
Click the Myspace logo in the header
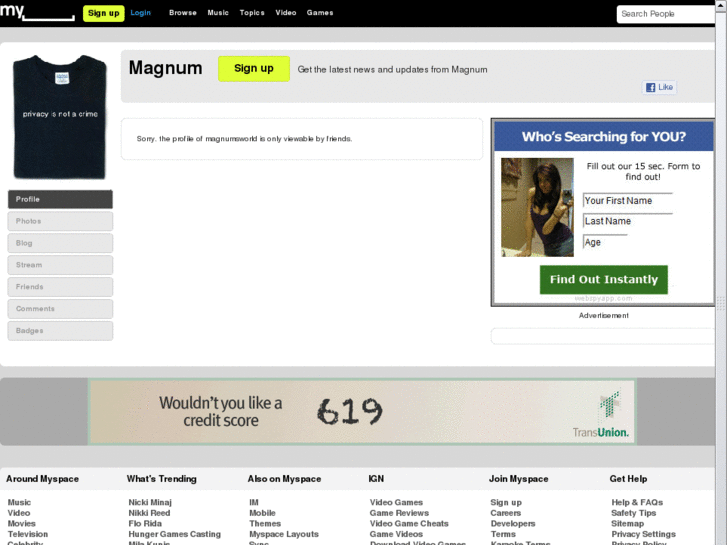click(x=37, y=12)
